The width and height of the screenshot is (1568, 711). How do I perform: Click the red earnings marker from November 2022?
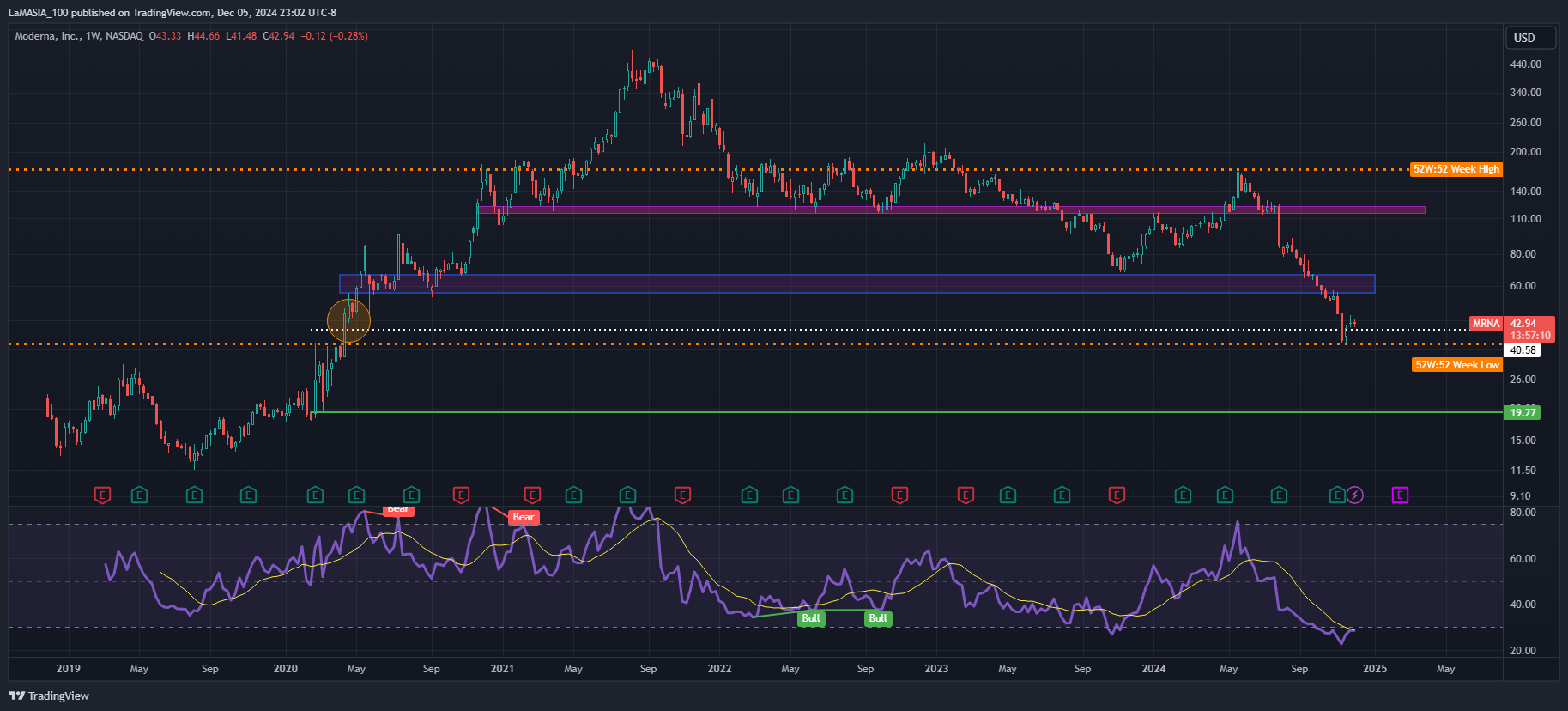[899, 495]
